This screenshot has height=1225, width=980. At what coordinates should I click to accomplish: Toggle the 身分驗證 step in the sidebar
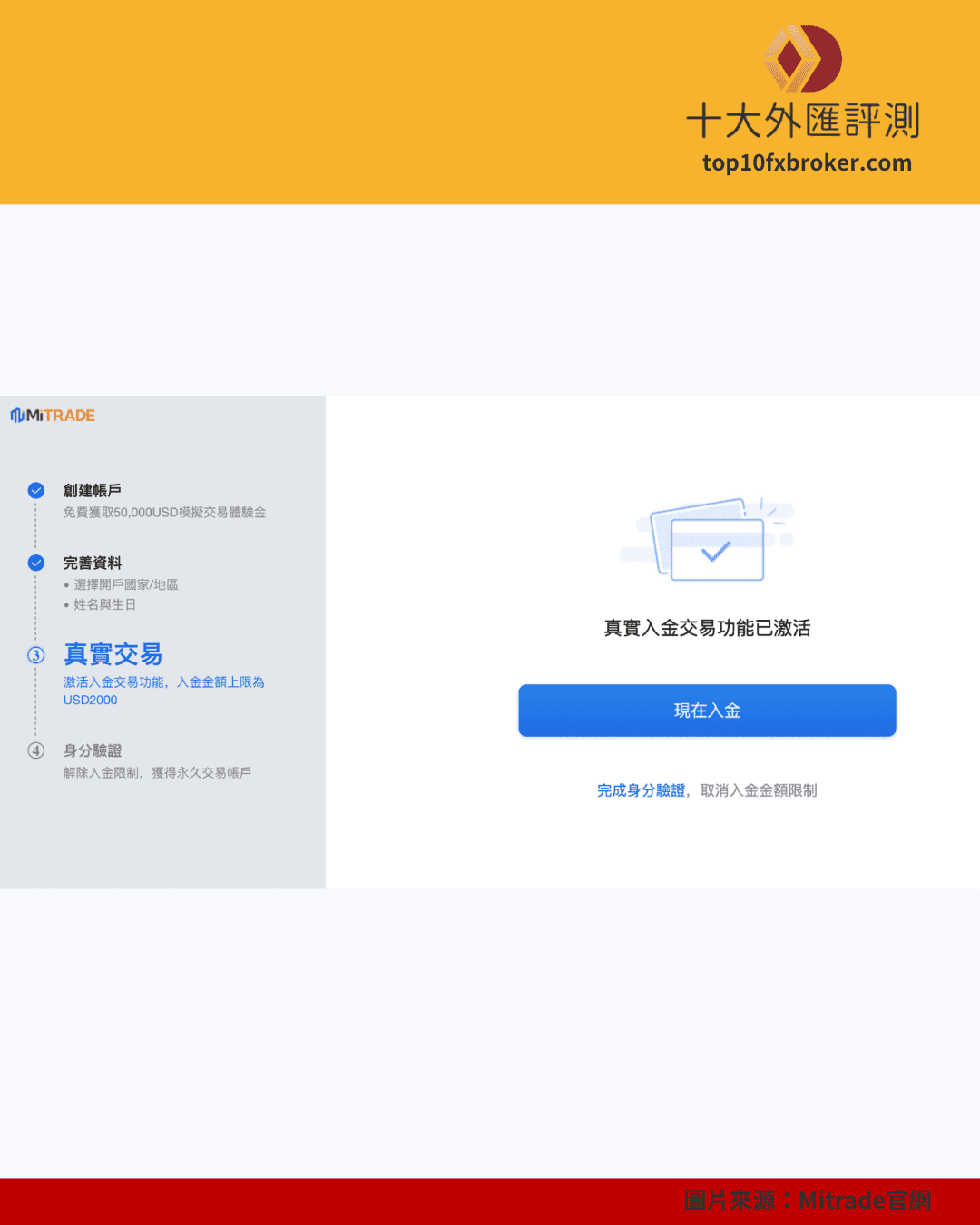(93, 750)
